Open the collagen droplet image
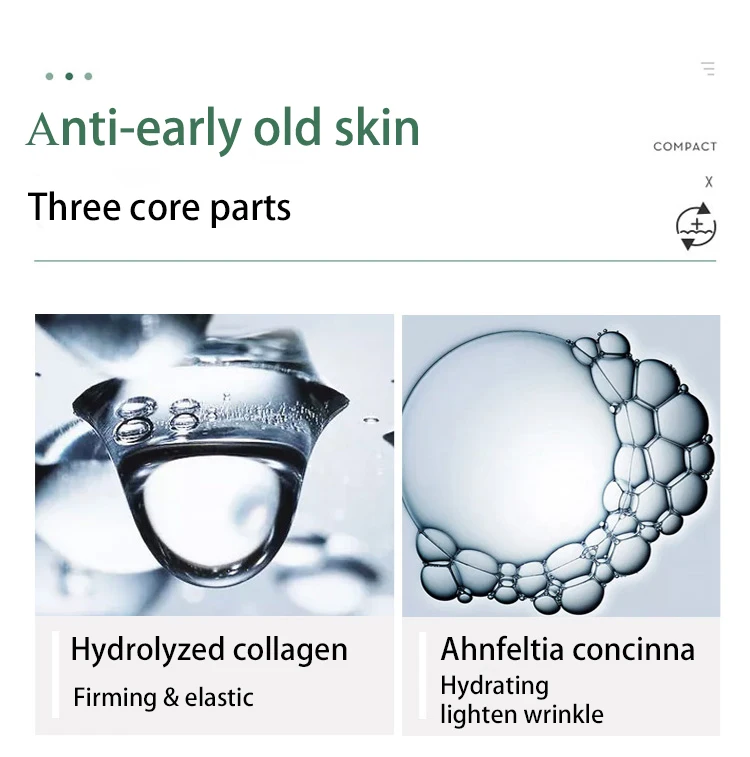The width and height of the screenshot is (750, 757). tap(214, 465)
